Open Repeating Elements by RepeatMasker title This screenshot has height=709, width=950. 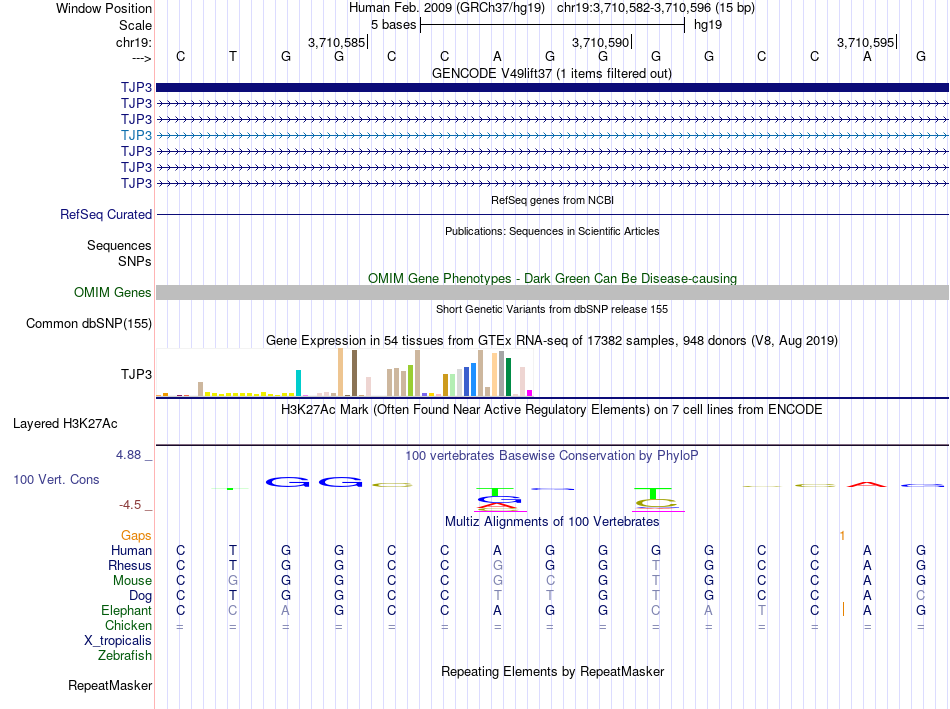pyautogui.click(x=552, y=671)
